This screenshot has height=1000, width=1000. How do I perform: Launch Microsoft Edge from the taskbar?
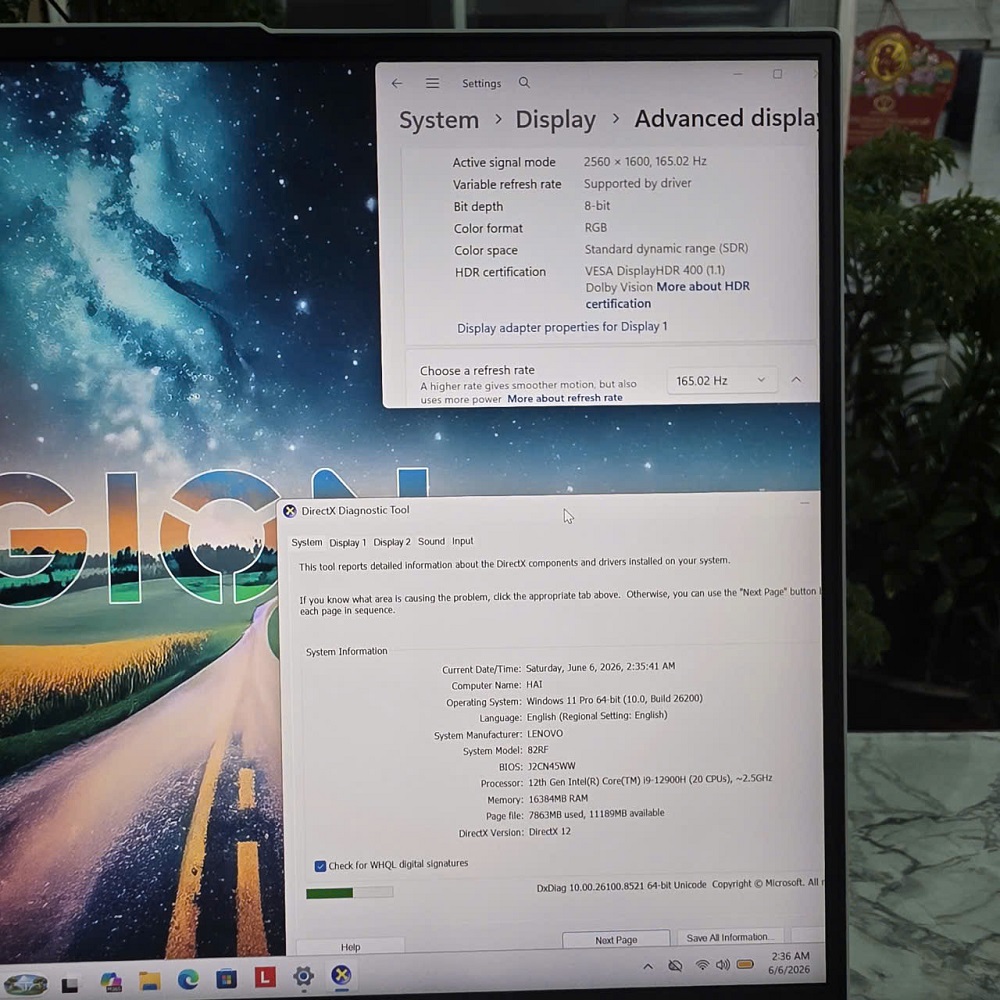(x=188, y=979)
